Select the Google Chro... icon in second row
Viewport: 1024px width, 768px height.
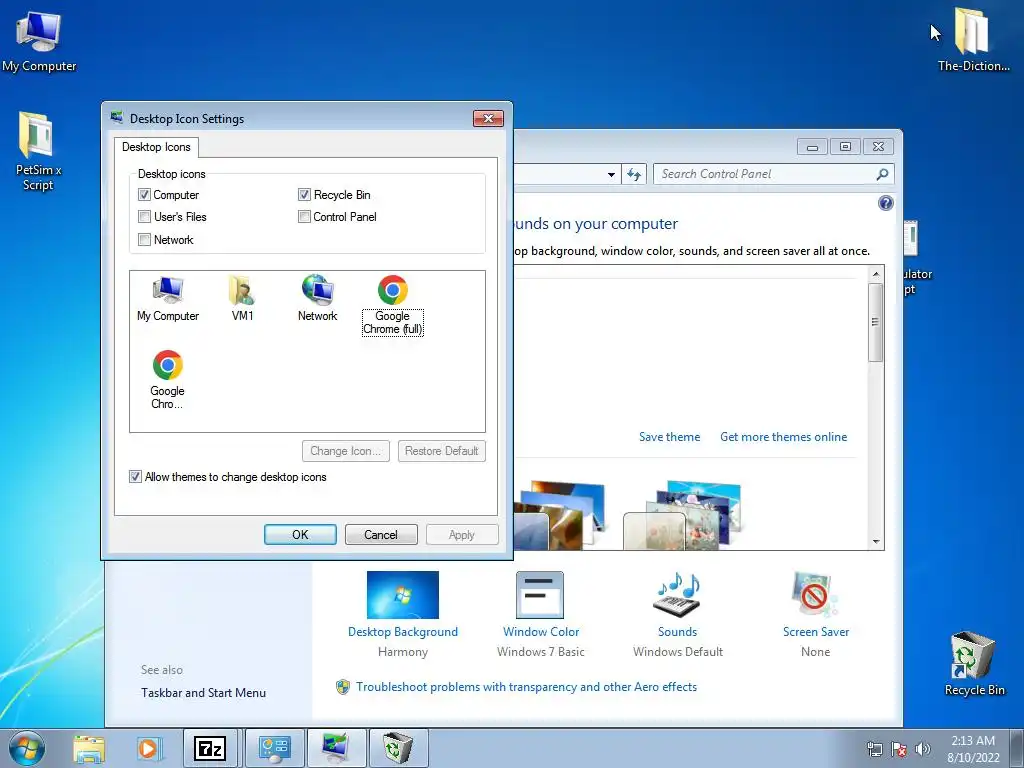tap(167, 380)
